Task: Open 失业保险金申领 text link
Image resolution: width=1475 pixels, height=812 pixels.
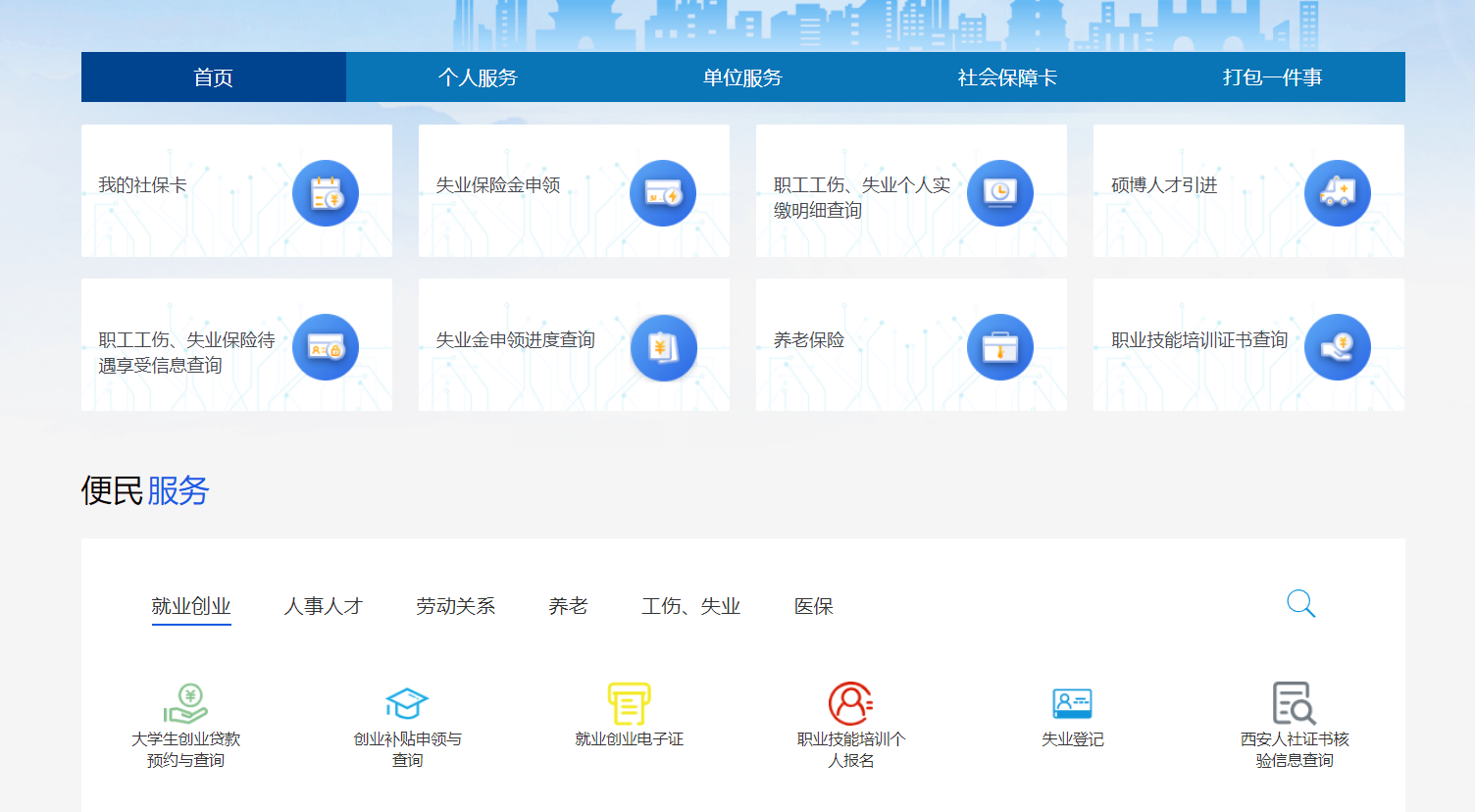Action: 498,185
